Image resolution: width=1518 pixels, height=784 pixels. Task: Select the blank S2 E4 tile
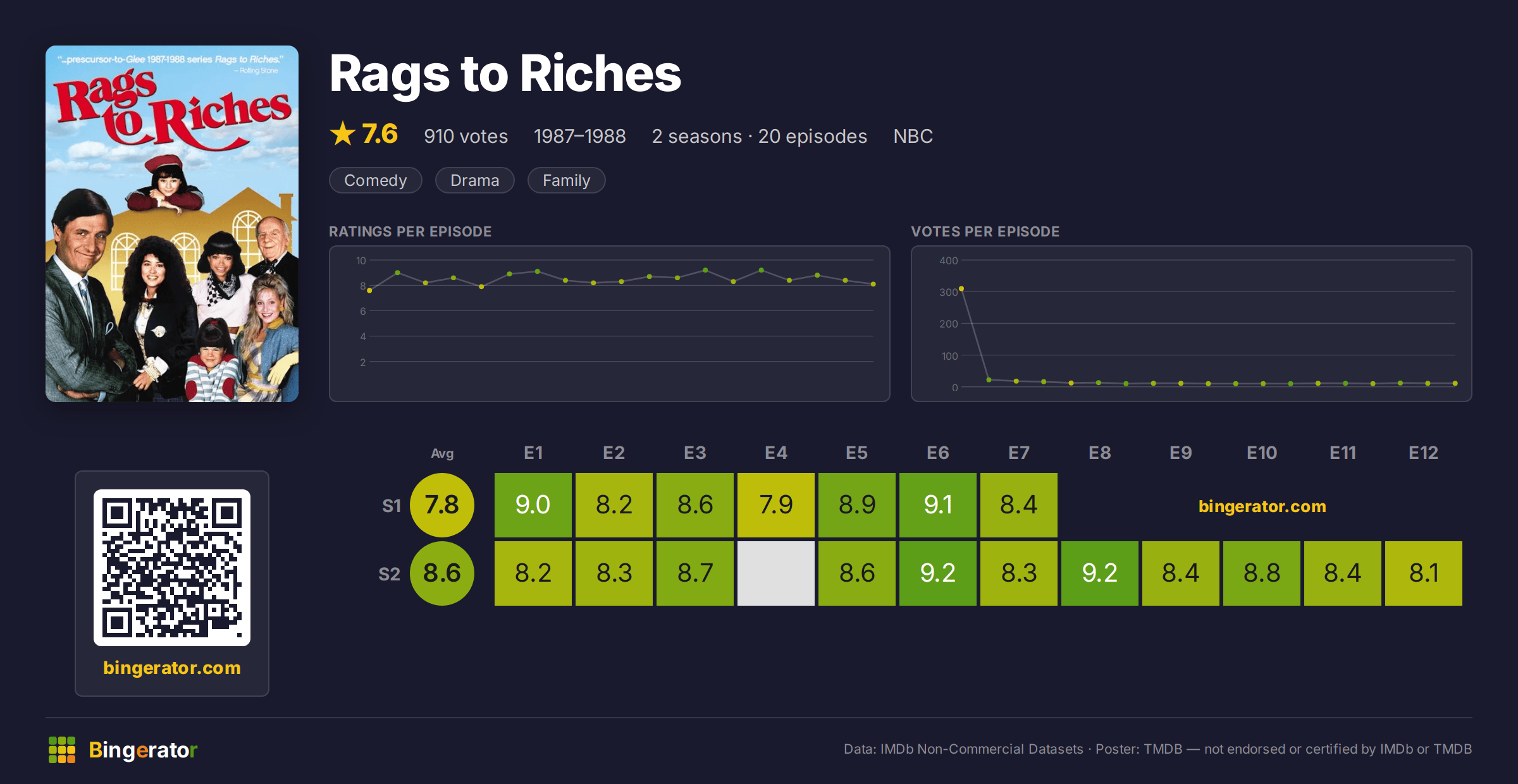tap(776, 573)
